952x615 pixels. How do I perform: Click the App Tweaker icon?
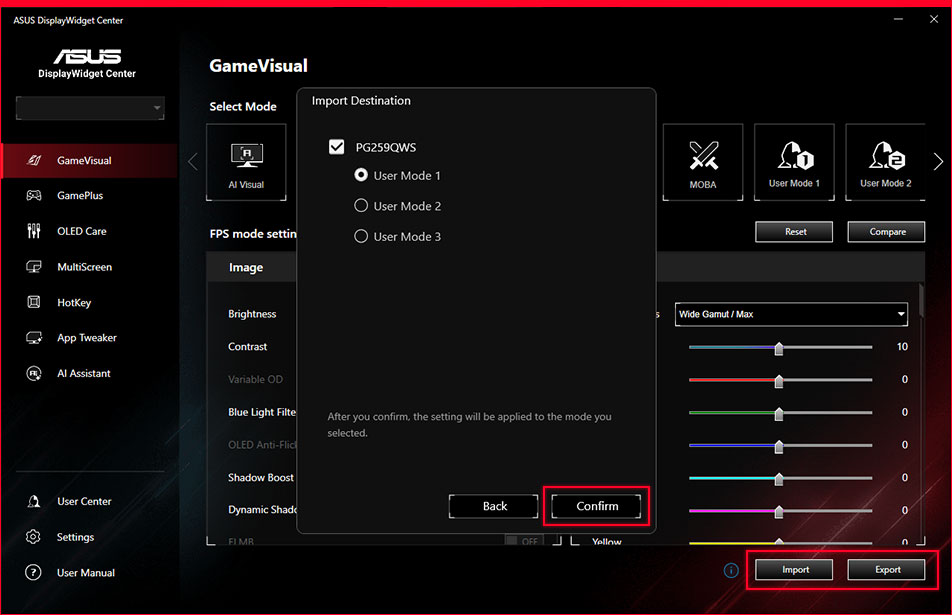point(34,338)
